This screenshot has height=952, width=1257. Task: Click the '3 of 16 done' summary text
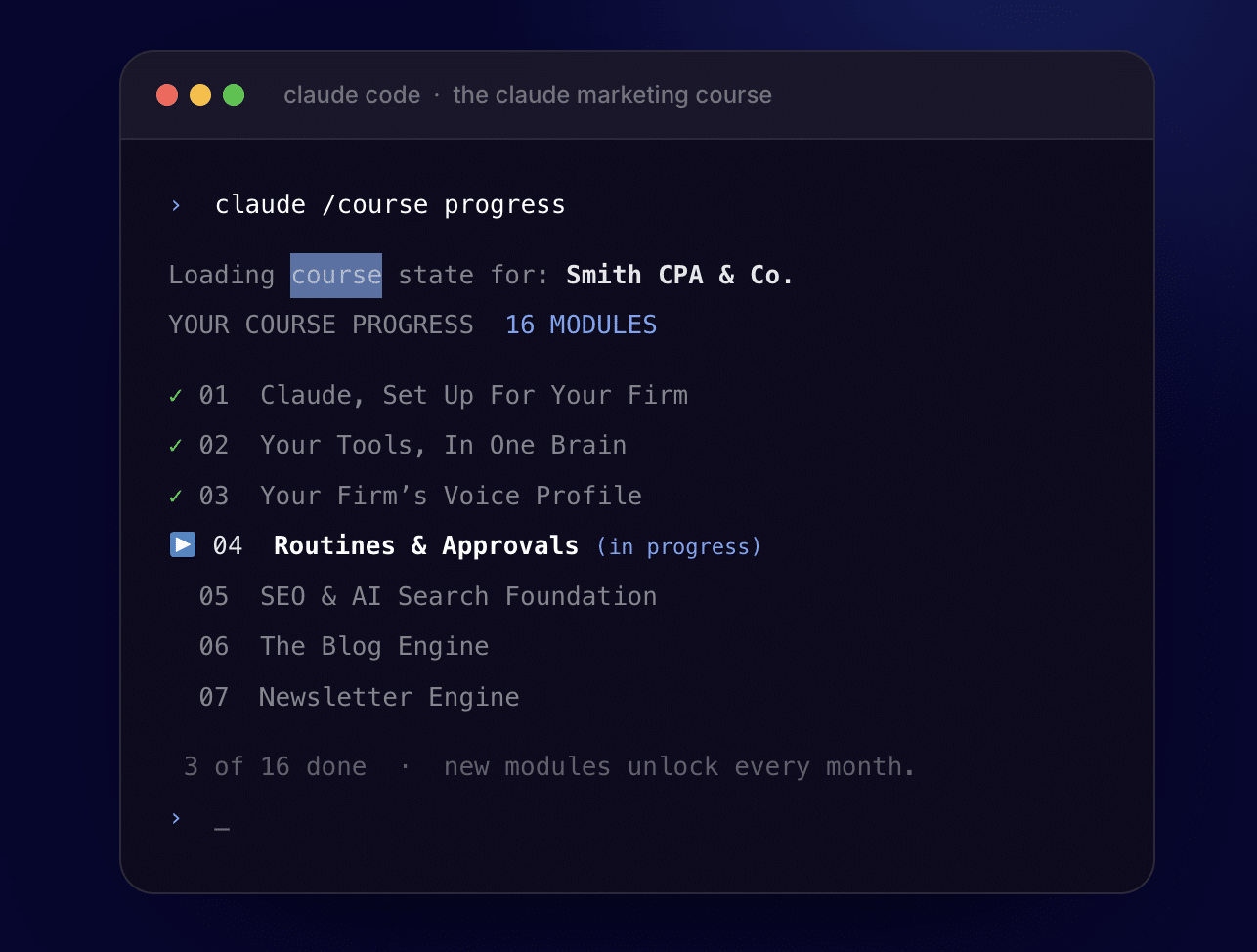click(276, 766)
